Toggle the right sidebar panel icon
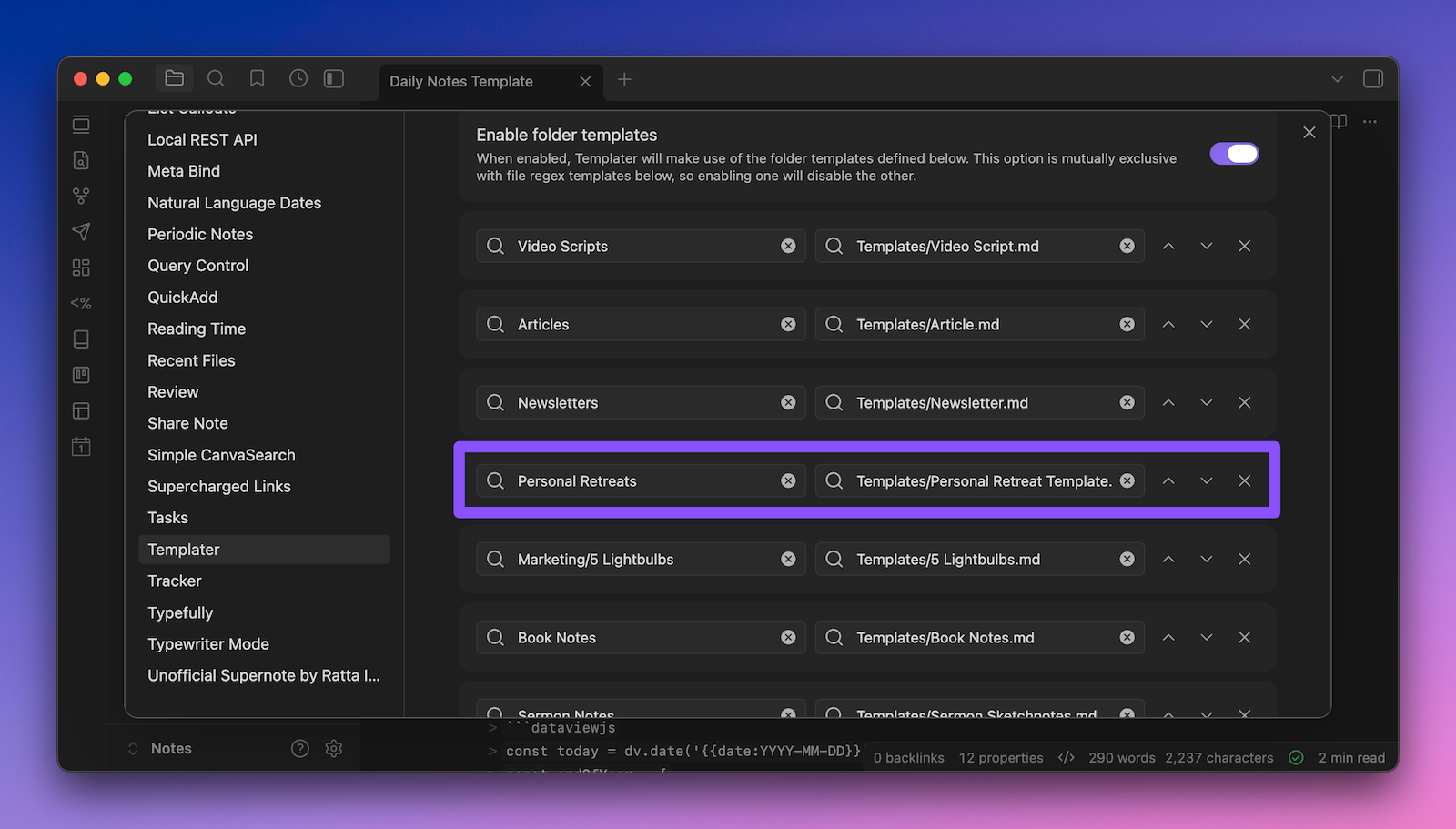 (1372, 79)
